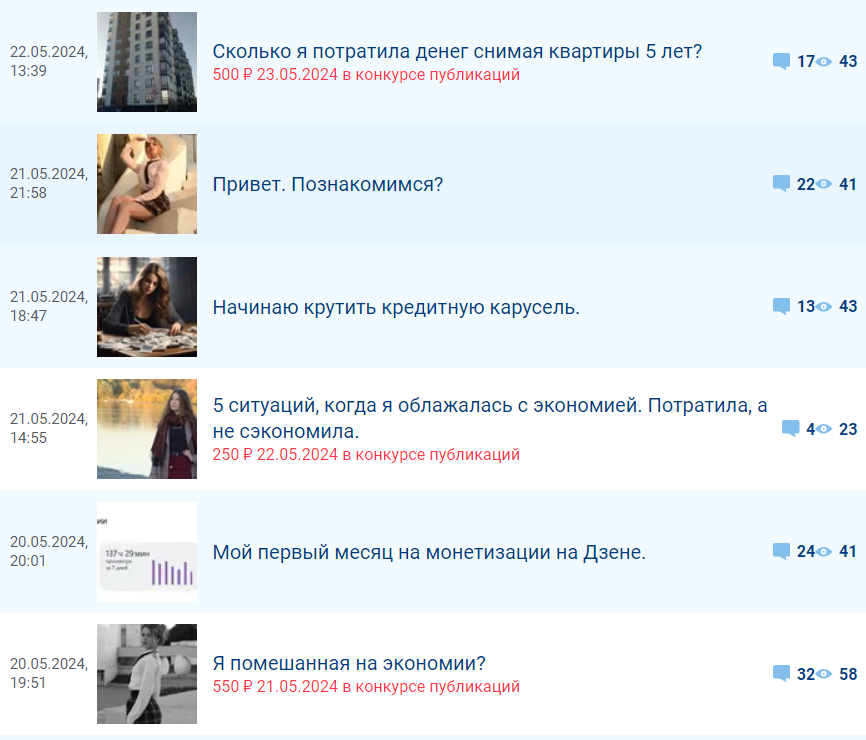The height and width of the screenshot is (740, 866).
Task: Click the comment icon on the monetization post
Action: (x=781, y=552)
